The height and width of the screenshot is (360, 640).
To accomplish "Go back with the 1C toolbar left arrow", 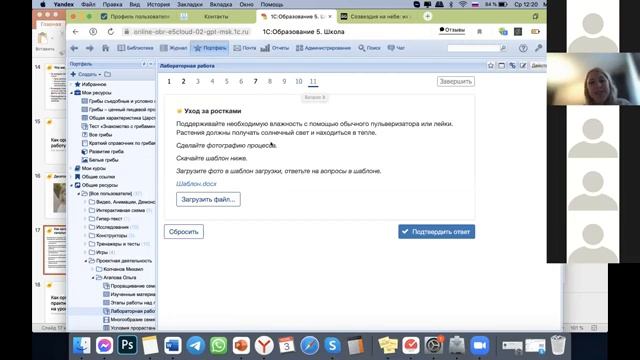I will [74, 48].
